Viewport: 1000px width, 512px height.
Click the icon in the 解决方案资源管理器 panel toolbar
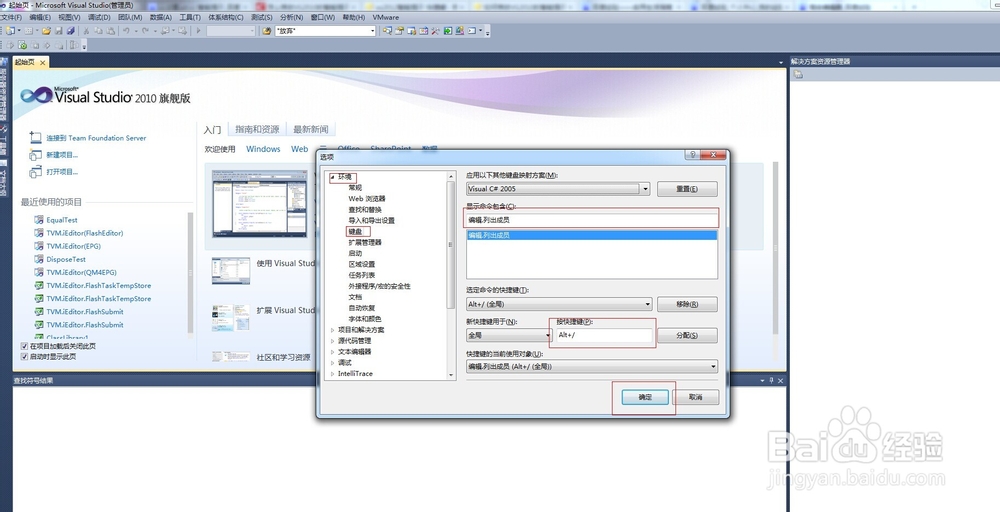(798, 75)
